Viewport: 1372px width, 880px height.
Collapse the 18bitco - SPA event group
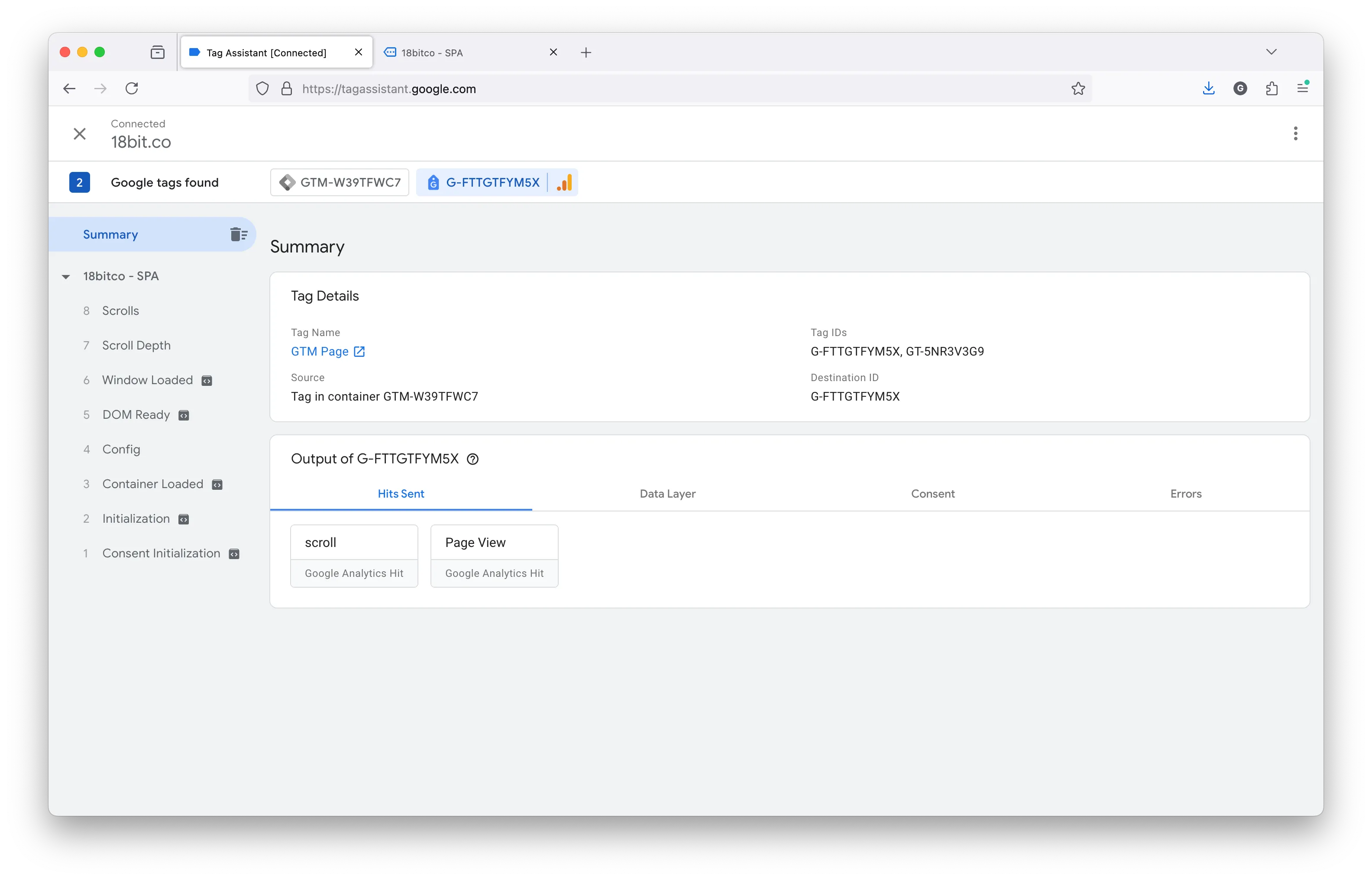66,277
